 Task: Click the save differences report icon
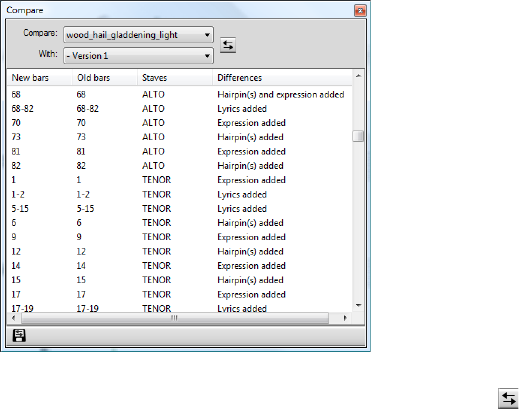[19, 335]
